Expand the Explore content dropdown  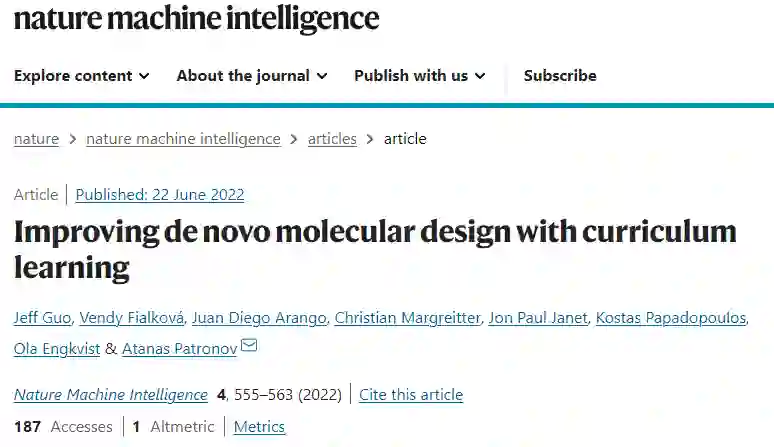point(82,76)
